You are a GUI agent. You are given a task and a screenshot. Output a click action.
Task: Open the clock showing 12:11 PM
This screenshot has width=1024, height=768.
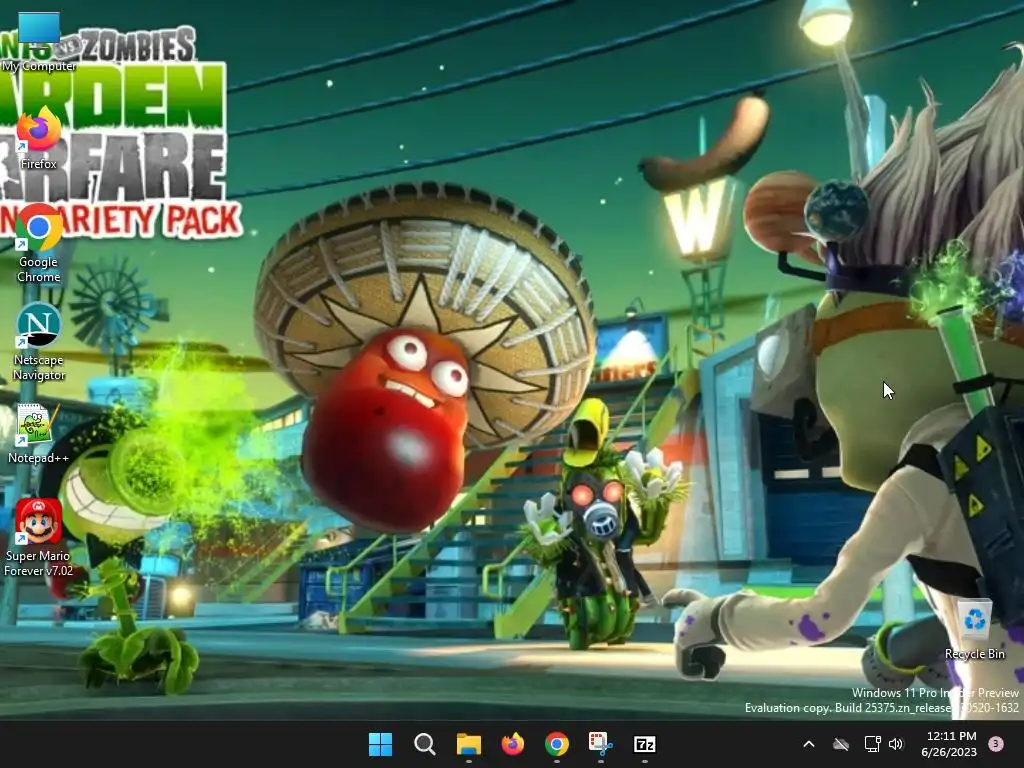pos(949,744)
